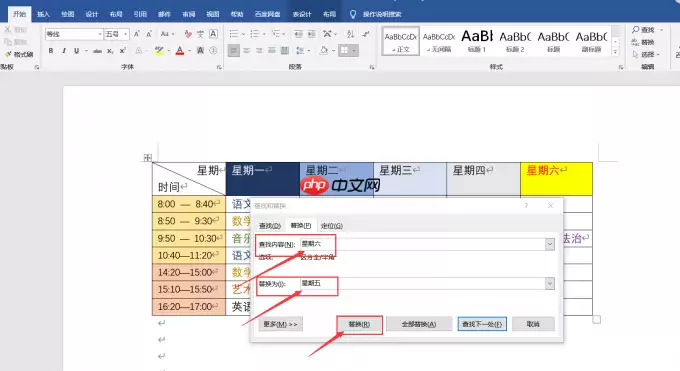Viewport: 680px width, 371px height.
Task: Click the table move handle icon
Action: coord(147,158)
